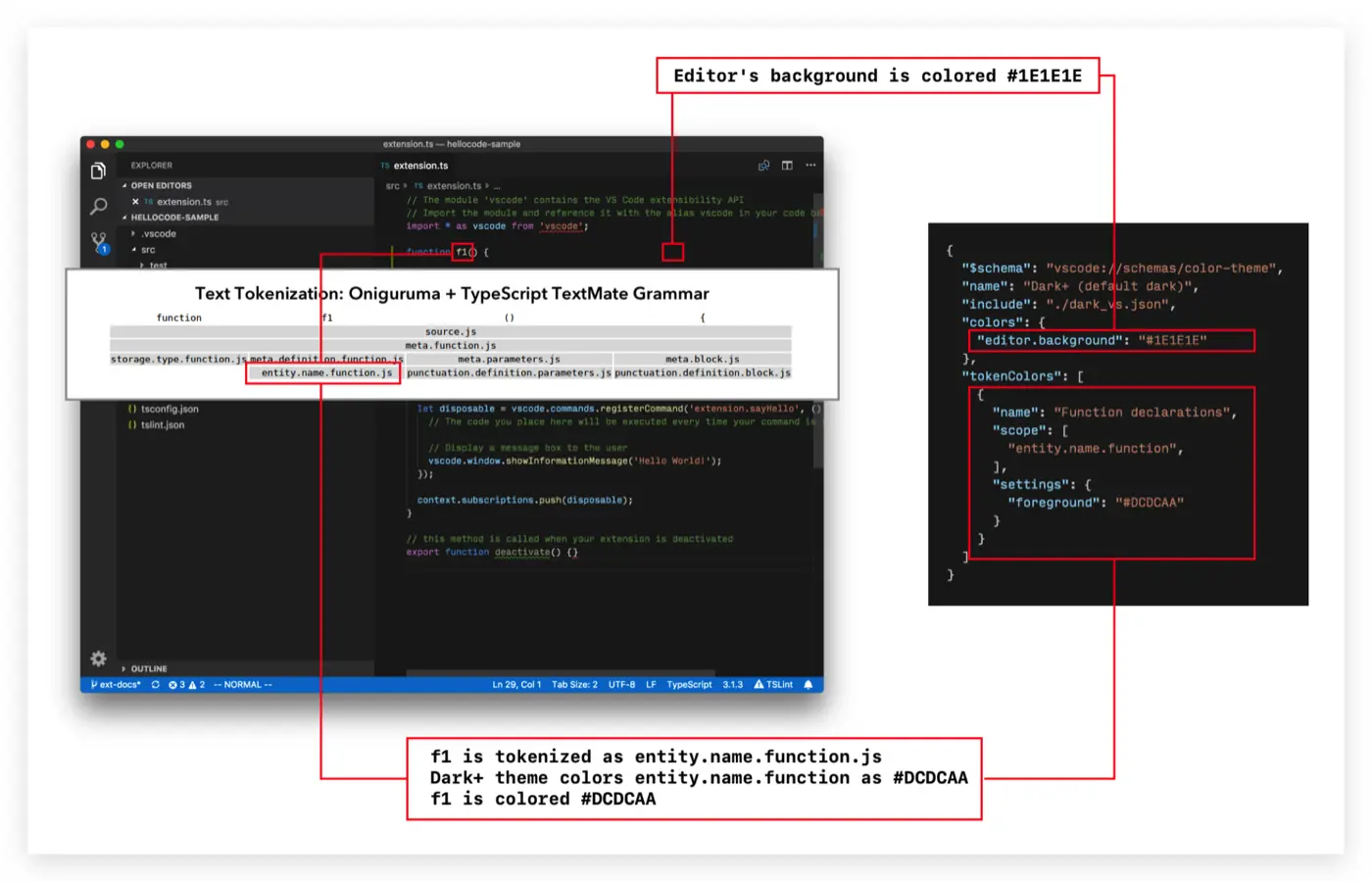1372x882 pixels.
Task: Click the EXPLORER panel title
Action: point(152,166)
